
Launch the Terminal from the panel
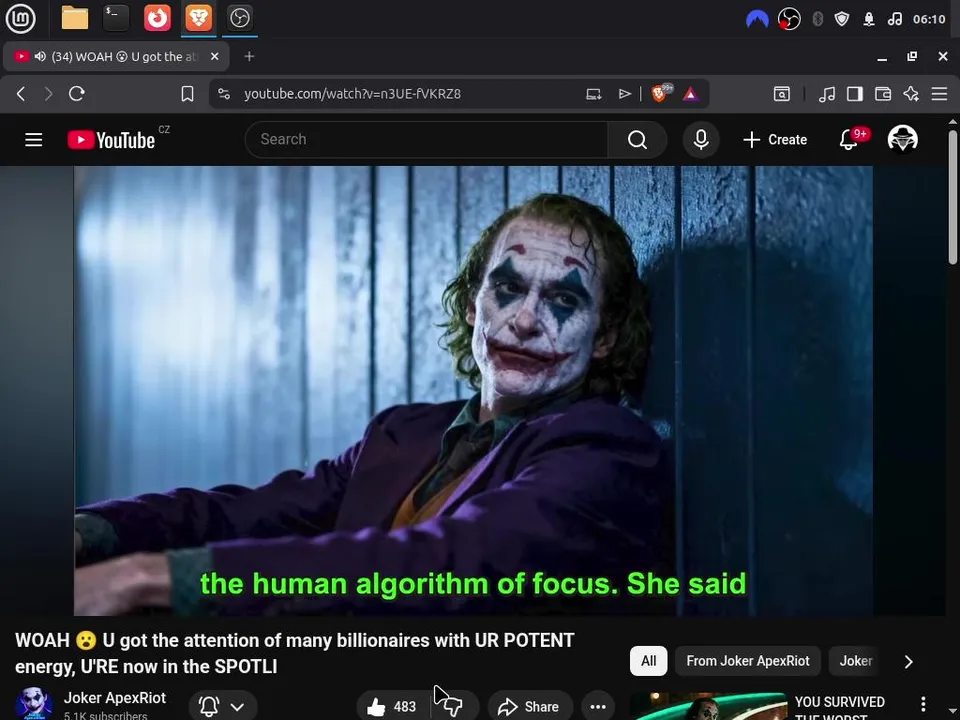point(116,18)
